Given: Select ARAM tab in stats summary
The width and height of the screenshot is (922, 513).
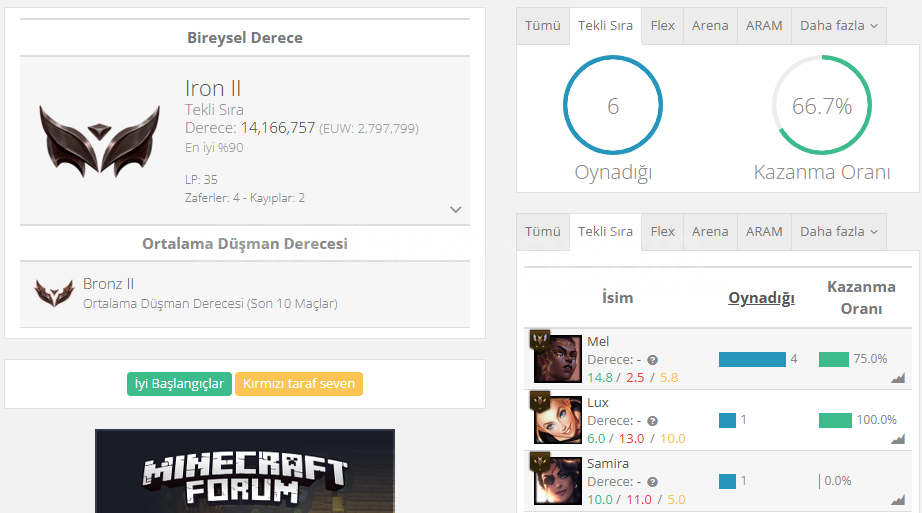Looking at the screenshot, I should [764, 26].
